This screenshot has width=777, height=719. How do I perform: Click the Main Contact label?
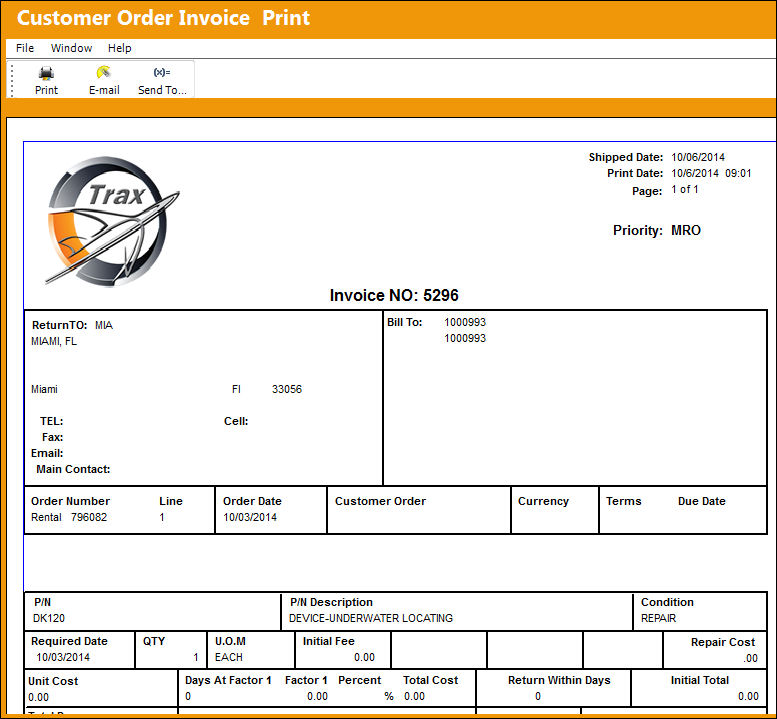coord(73,470)
